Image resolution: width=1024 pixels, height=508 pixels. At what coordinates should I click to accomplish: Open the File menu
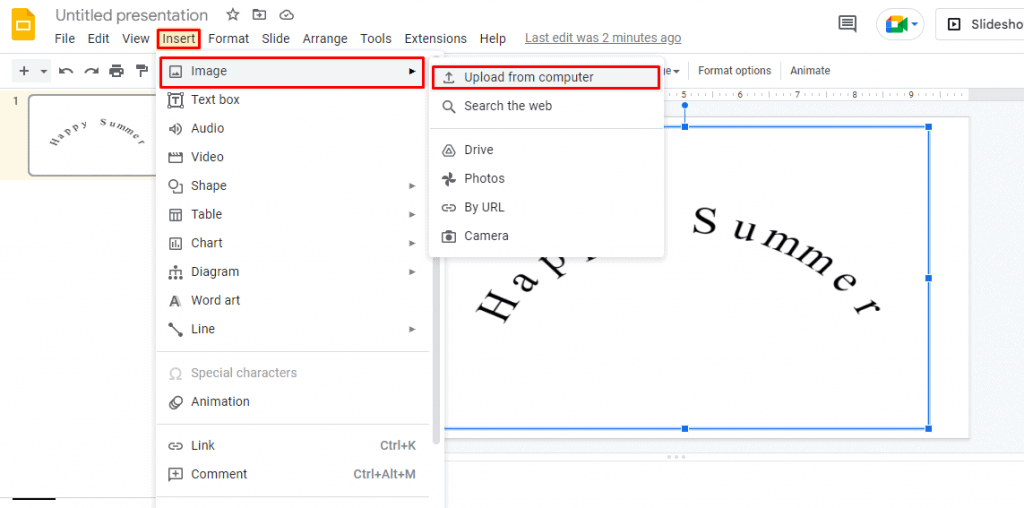[x=65, y=39]
